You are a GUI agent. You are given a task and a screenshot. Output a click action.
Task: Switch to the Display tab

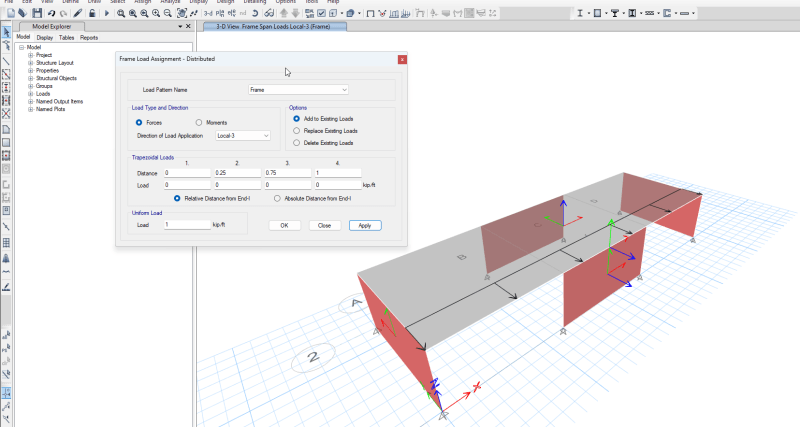click(45, 37)
